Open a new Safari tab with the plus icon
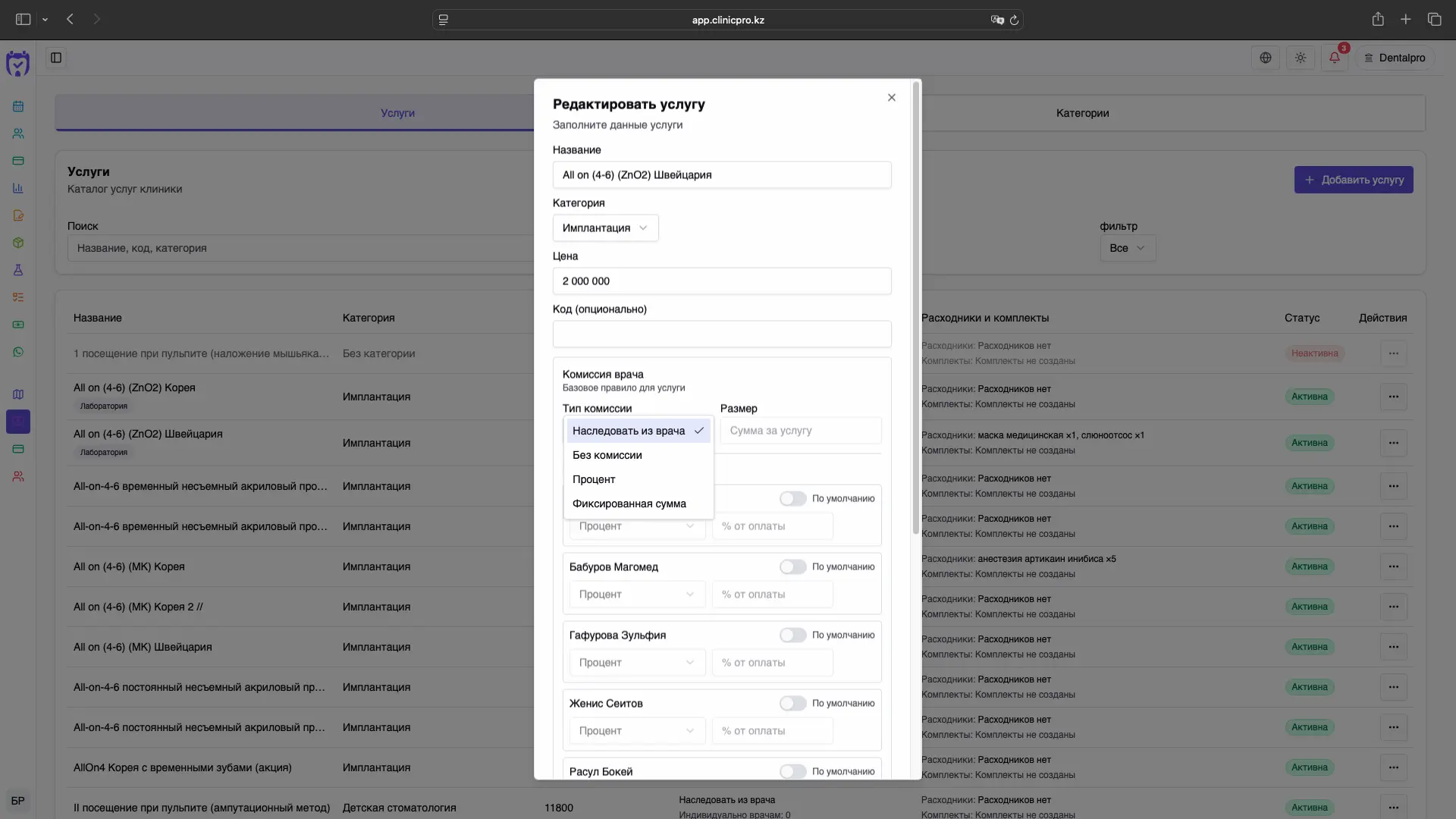1456x819 pixels. coord(1406,20)
